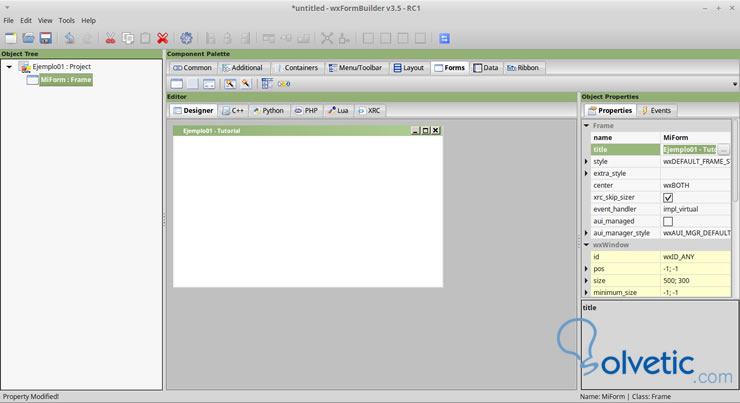The height and width of the screenshot is (403, 740).
Task: Add a Panel from the Forms palette
Action: click(x=193, y=84)
